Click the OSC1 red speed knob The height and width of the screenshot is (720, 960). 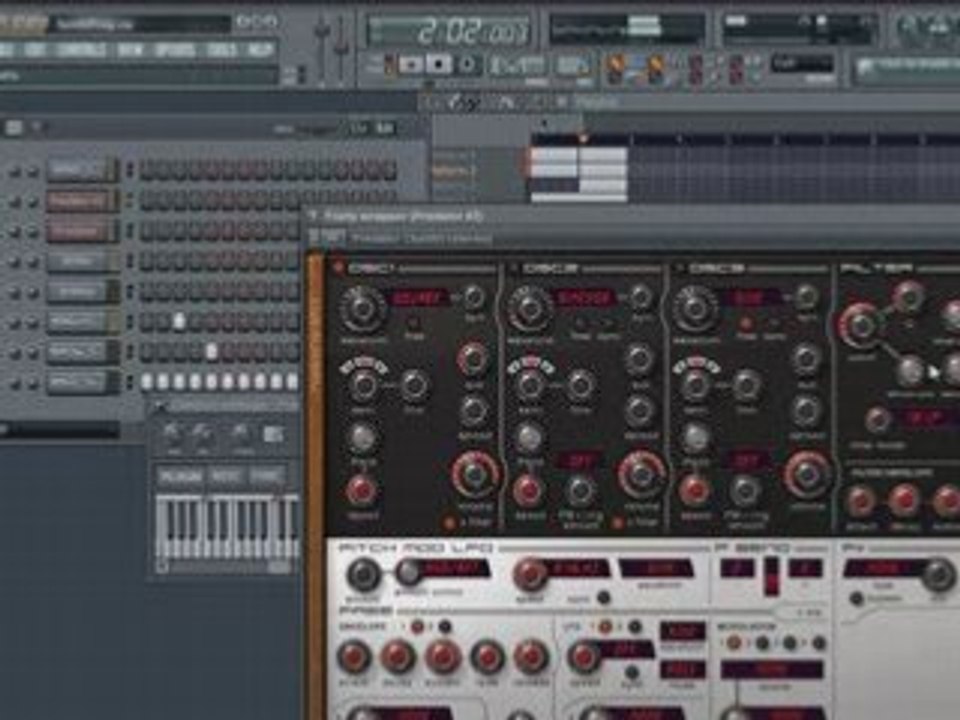(x=362, y=490)
